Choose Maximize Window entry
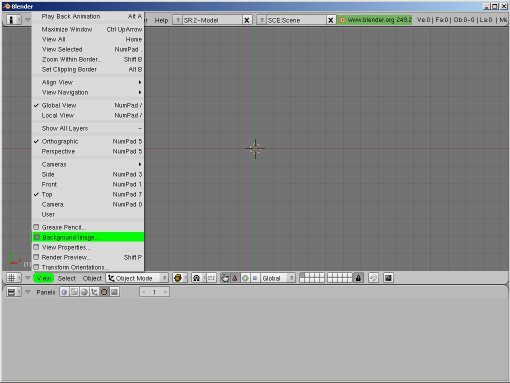This screenshot has width=510, height=383. tap(88, 29)
